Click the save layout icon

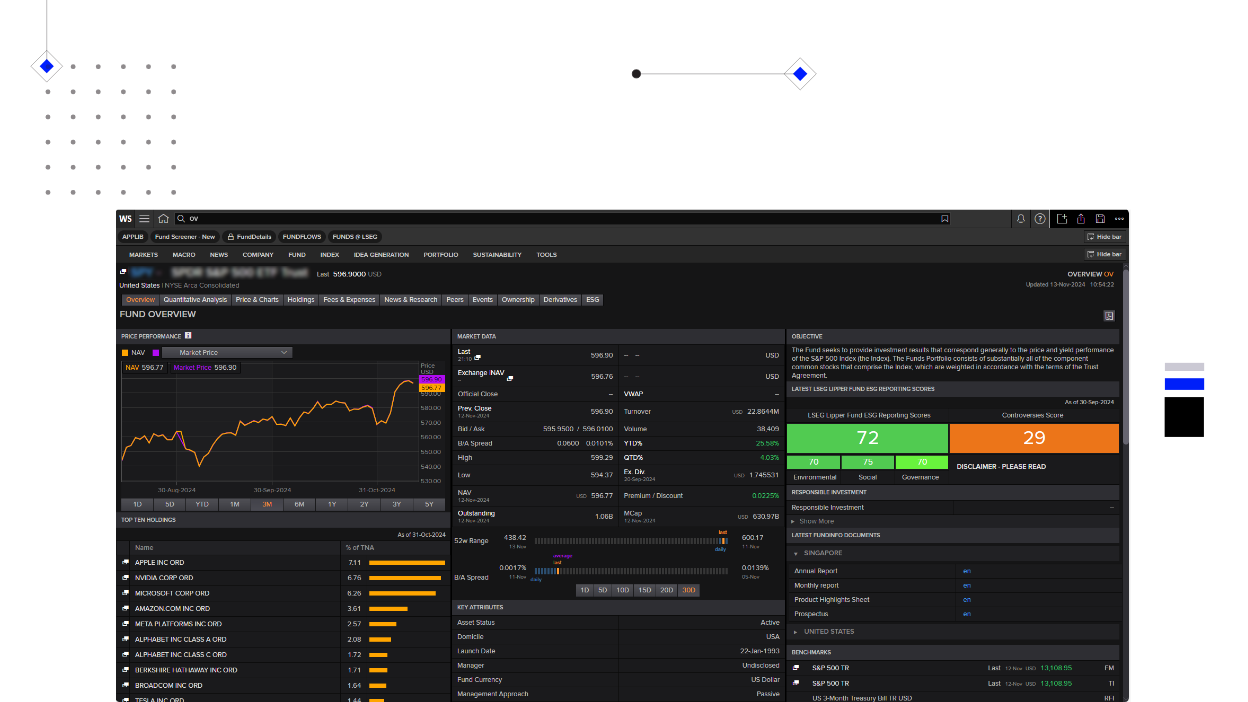pos(1101,218)
